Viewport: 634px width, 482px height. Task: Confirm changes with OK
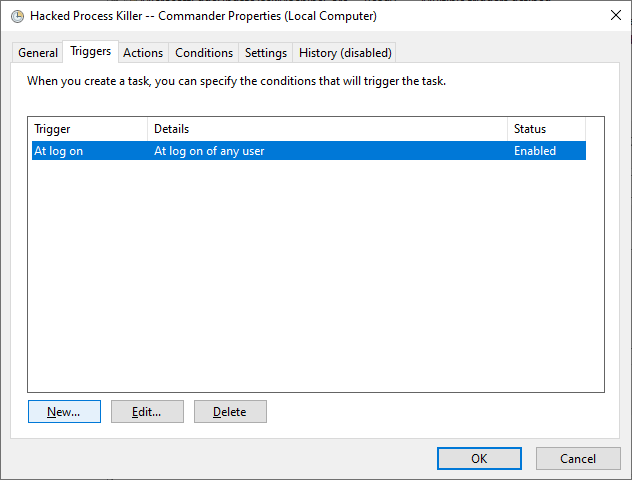pyautogui.click(x=479, y=459)
